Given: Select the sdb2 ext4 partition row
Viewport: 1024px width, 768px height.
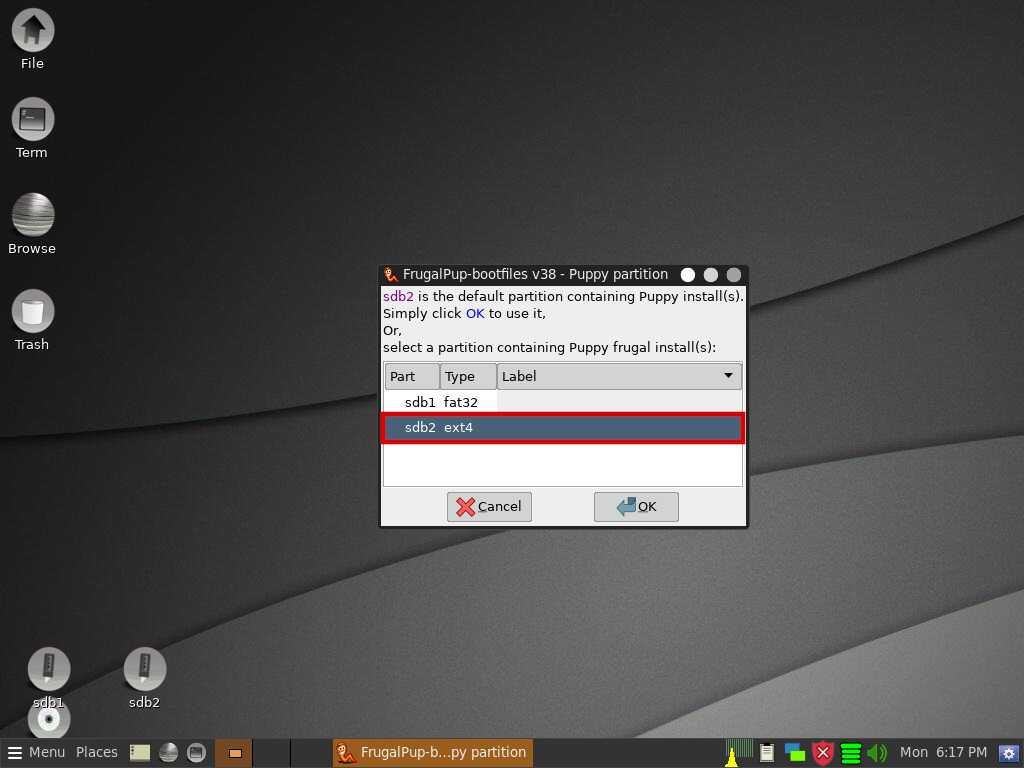Looking at the screenshot, I should (562, 428).
